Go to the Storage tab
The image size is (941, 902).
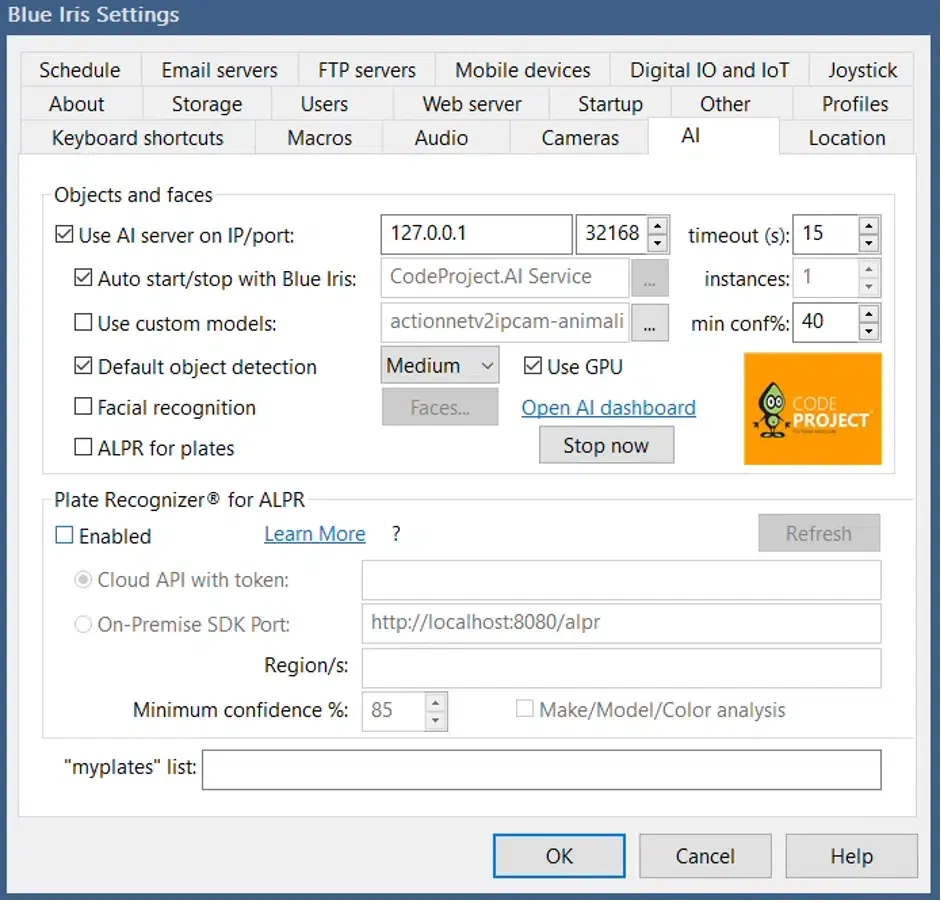(206, 104)
